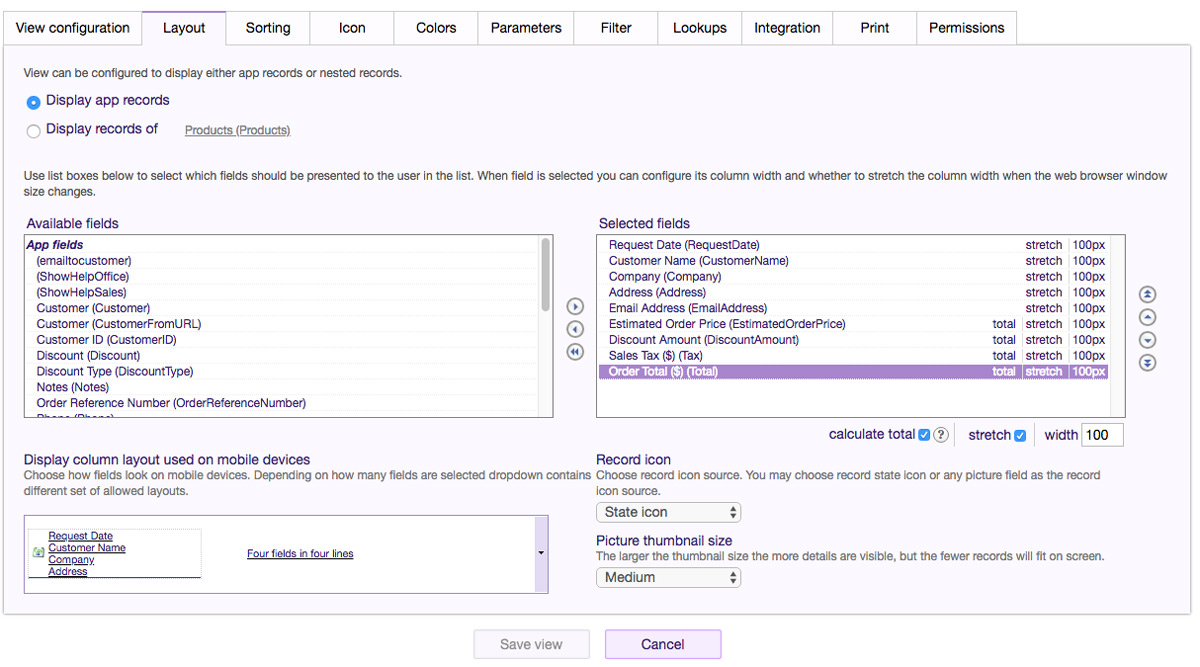Click the Products (Products) link

237,130
